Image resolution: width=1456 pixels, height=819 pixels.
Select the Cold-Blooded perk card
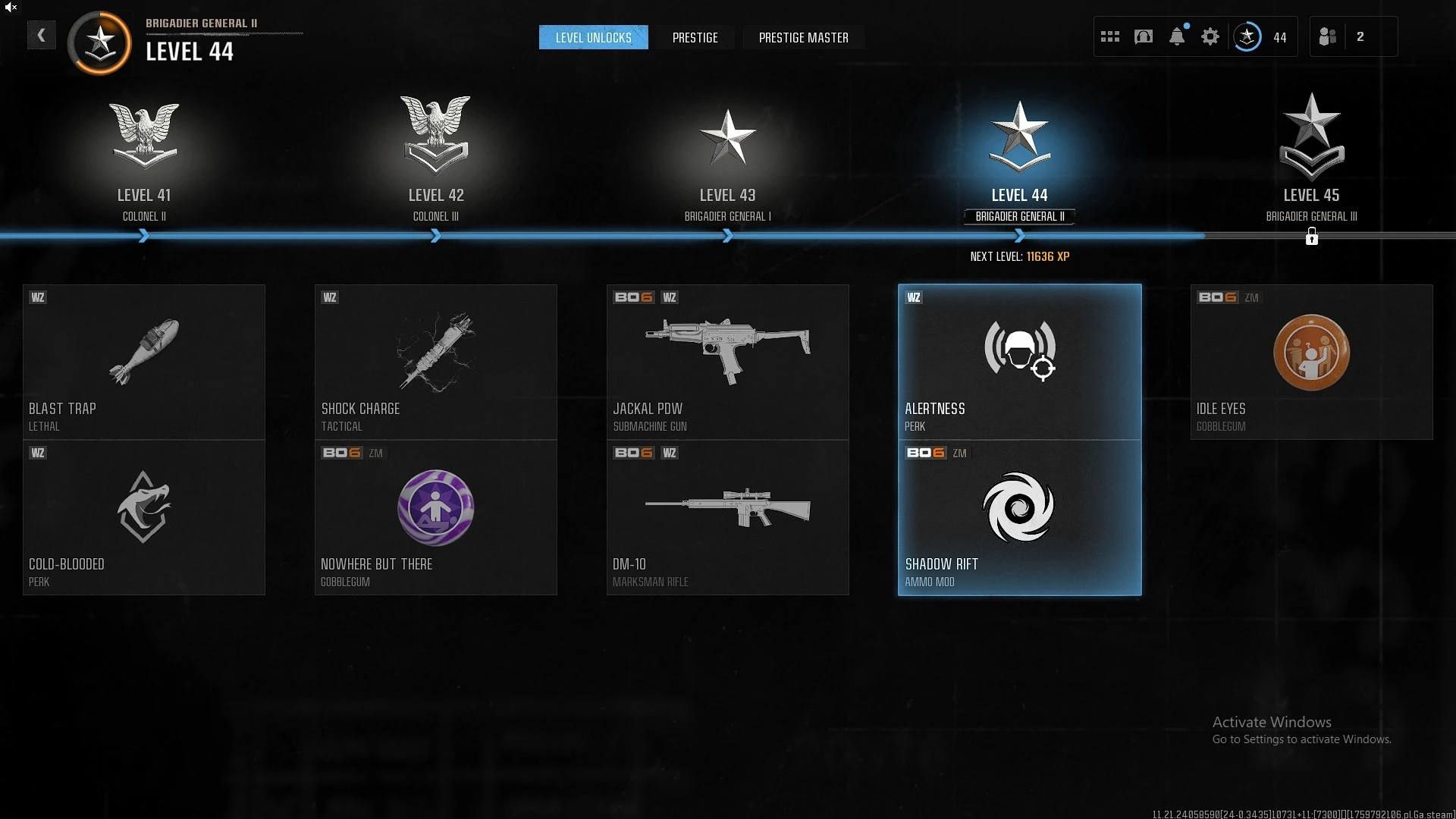144,517
